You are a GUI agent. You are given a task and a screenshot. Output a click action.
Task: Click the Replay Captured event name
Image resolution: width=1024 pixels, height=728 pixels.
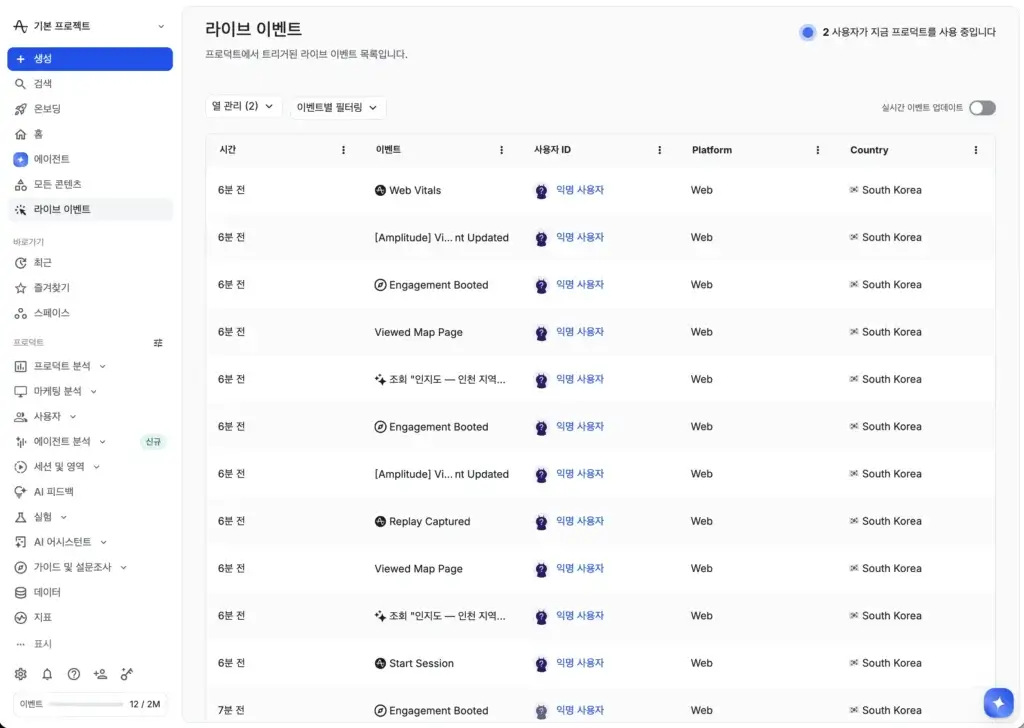(429, 521)
